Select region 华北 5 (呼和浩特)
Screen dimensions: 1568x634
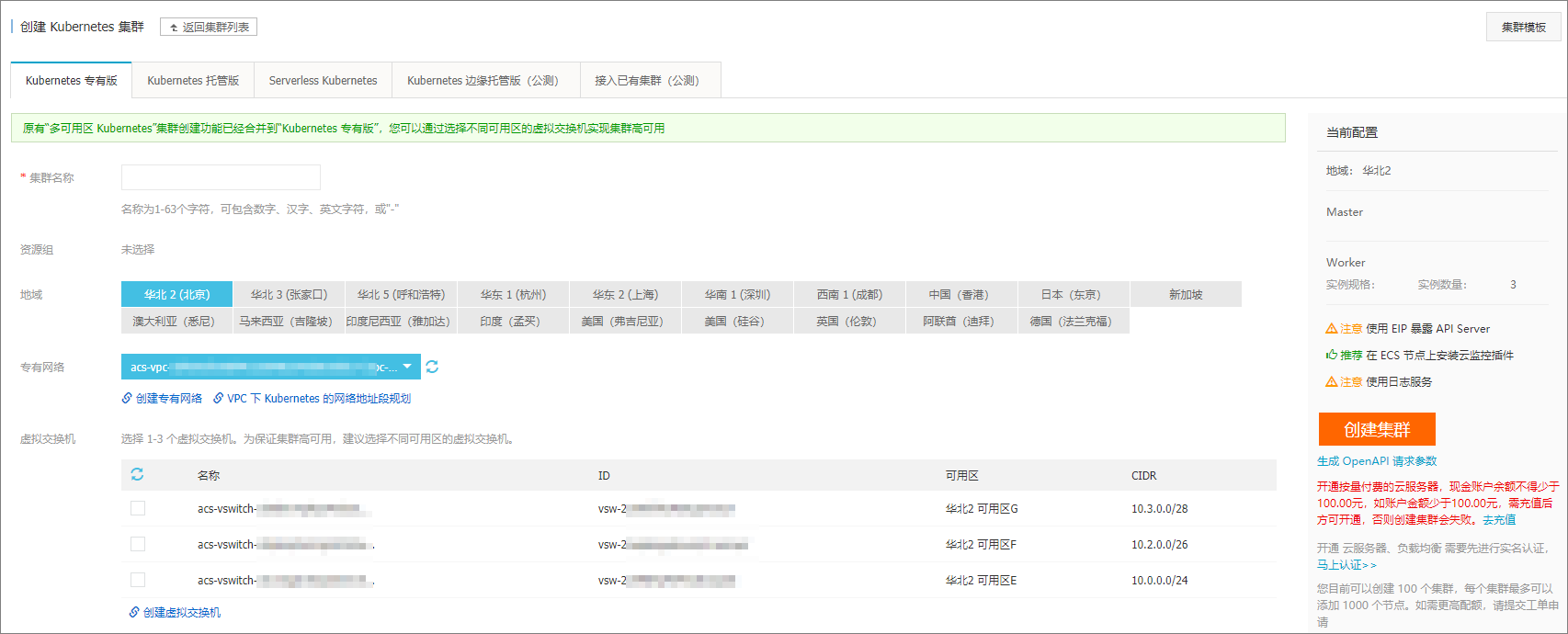401,294
